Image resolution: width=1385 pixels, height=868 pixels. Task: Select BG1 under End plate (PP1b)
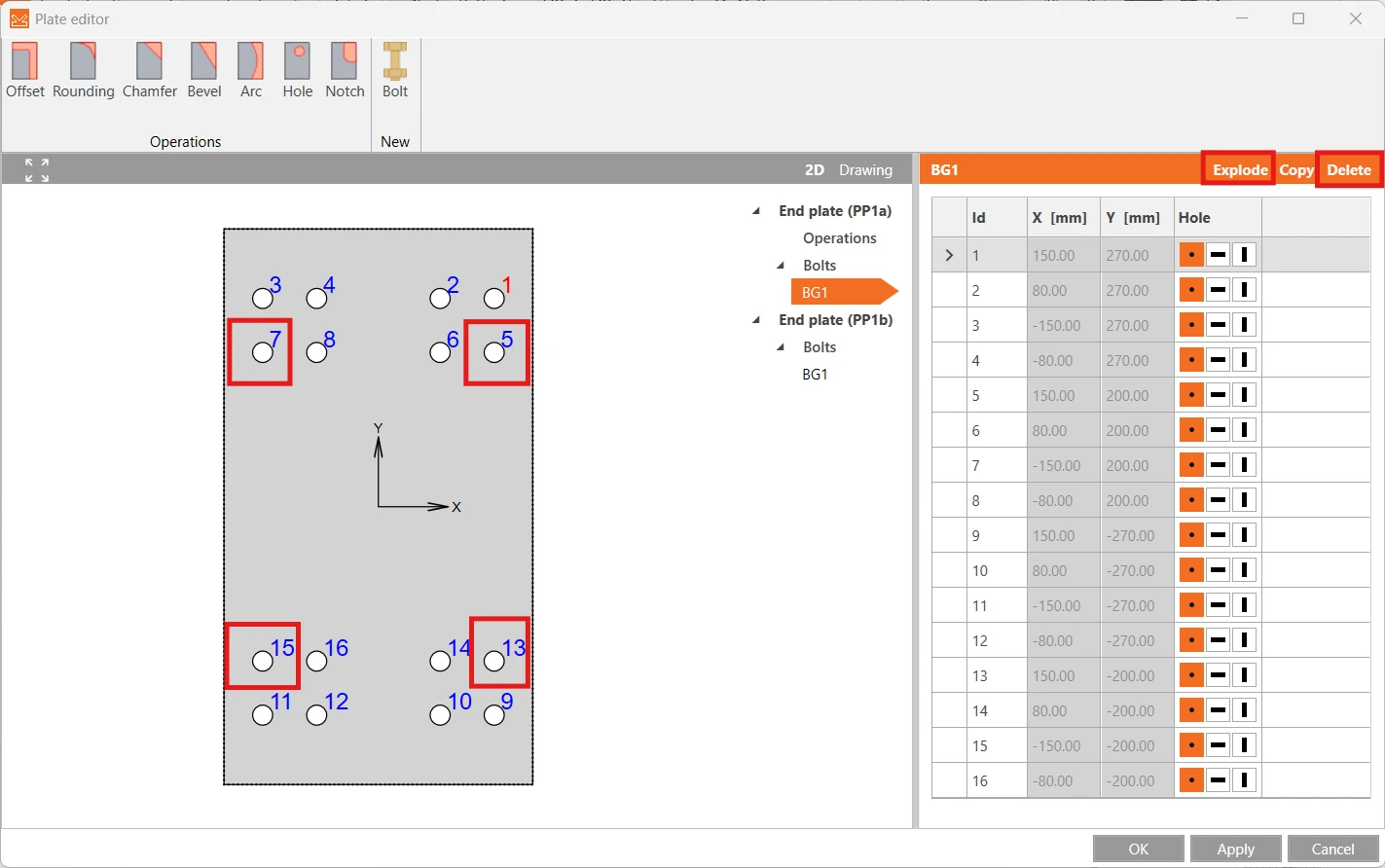coord(815,374)
